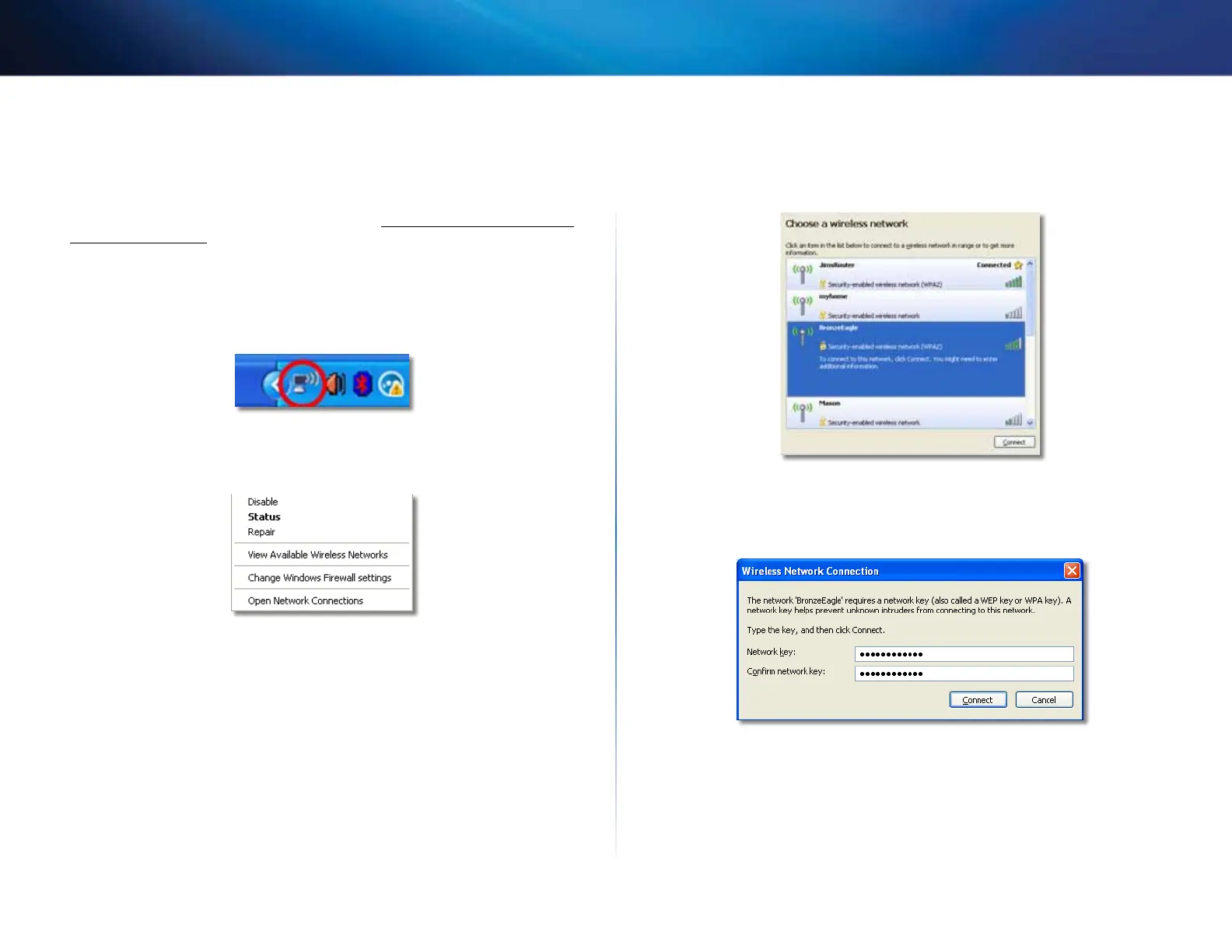Select Status in the context menu
Screen dimensions: 1232x952
[x=264, y=516]
